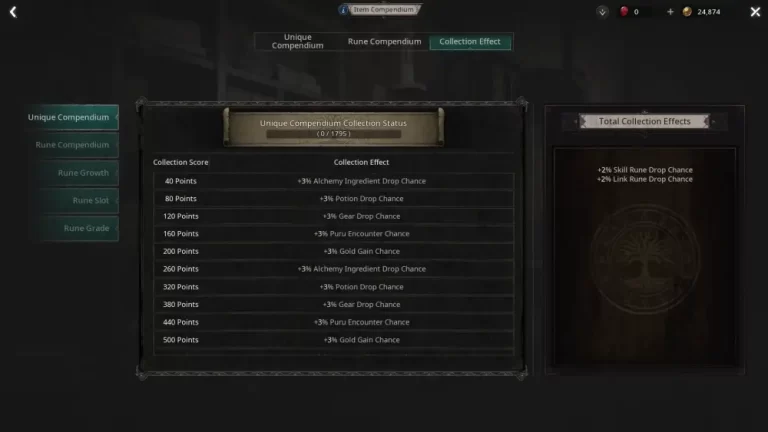Select Rune Compendium in the sidebar
The width and height of the screenshot is (768, 432).
(x=75, y=145)
